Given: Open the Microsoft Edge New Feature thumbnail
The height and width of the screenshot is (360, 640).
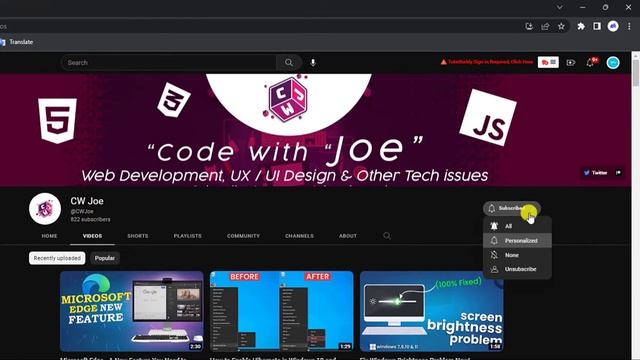Looking at the screenshot, I should coord(131,311).
